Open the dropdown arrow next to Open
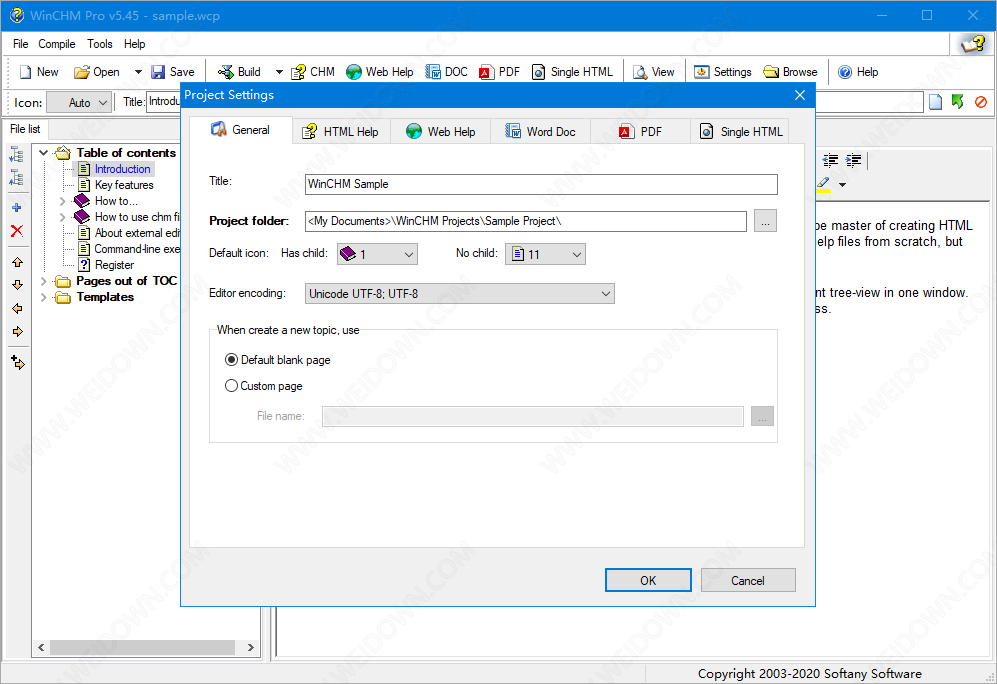 click(x=138, y=72)
